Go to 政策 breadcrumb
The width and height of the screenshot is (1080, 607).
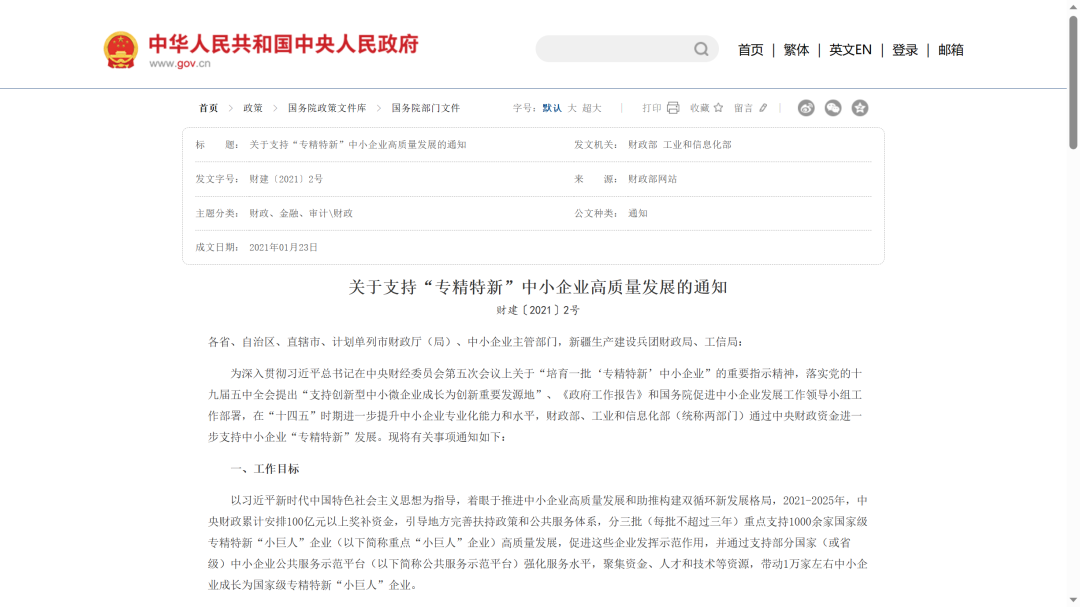point(253,108)
